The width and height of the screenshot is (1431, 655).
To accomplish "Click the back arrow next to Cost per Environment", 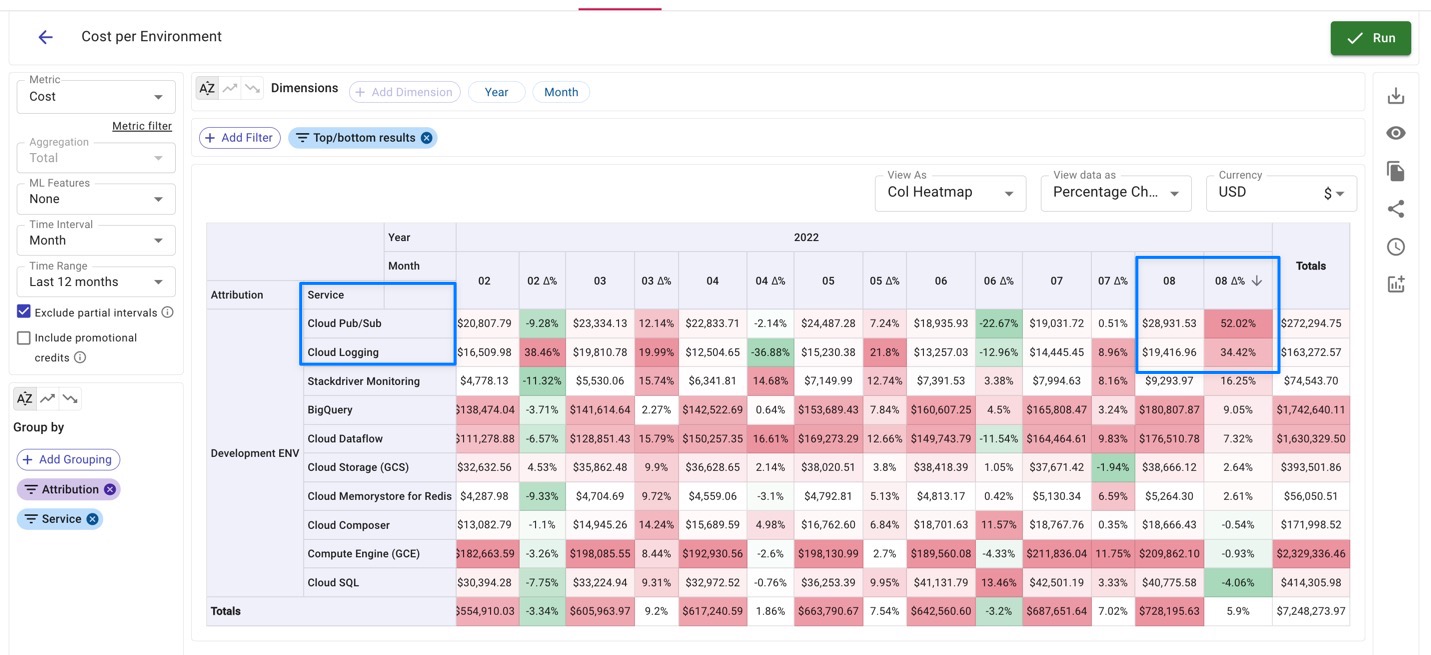I will point(44,35).
